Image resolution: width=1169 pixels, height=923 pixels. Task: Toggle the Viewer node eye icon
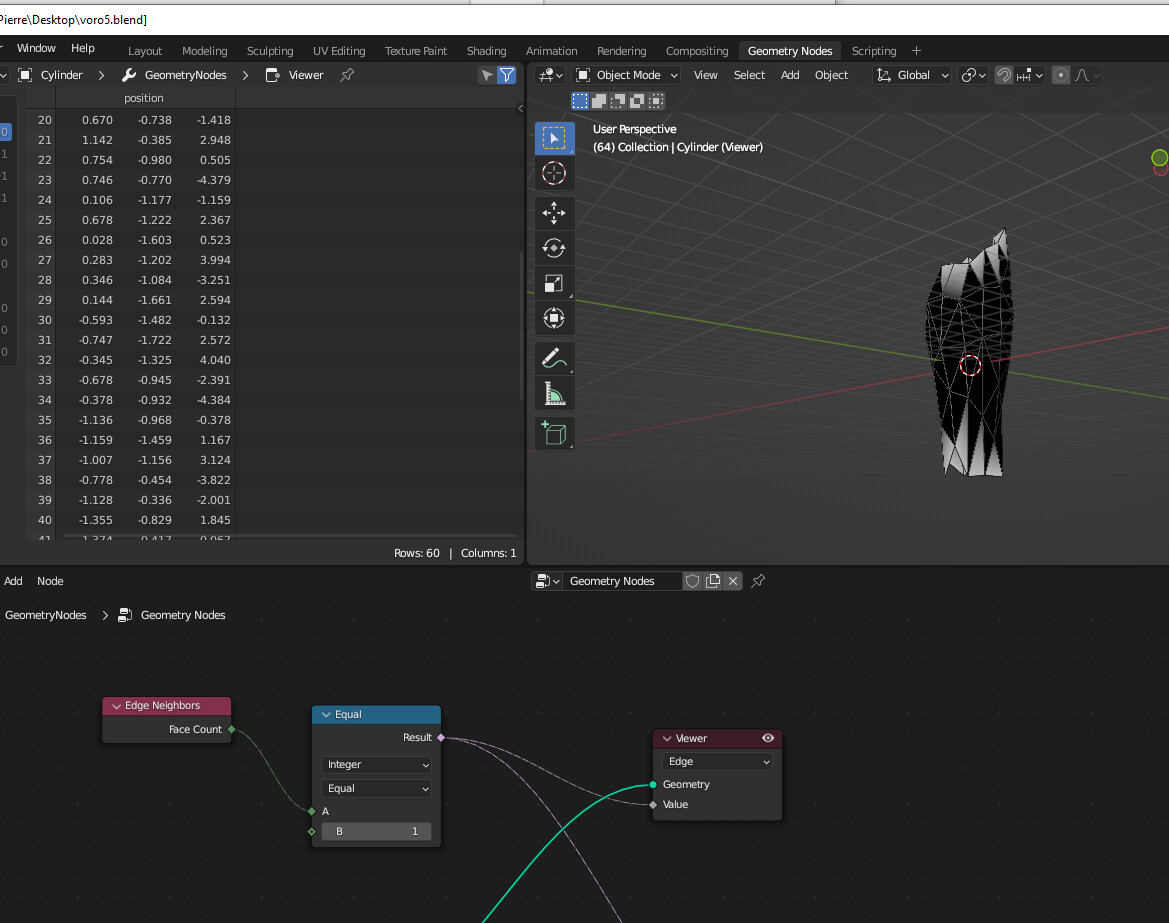(768, 738)
